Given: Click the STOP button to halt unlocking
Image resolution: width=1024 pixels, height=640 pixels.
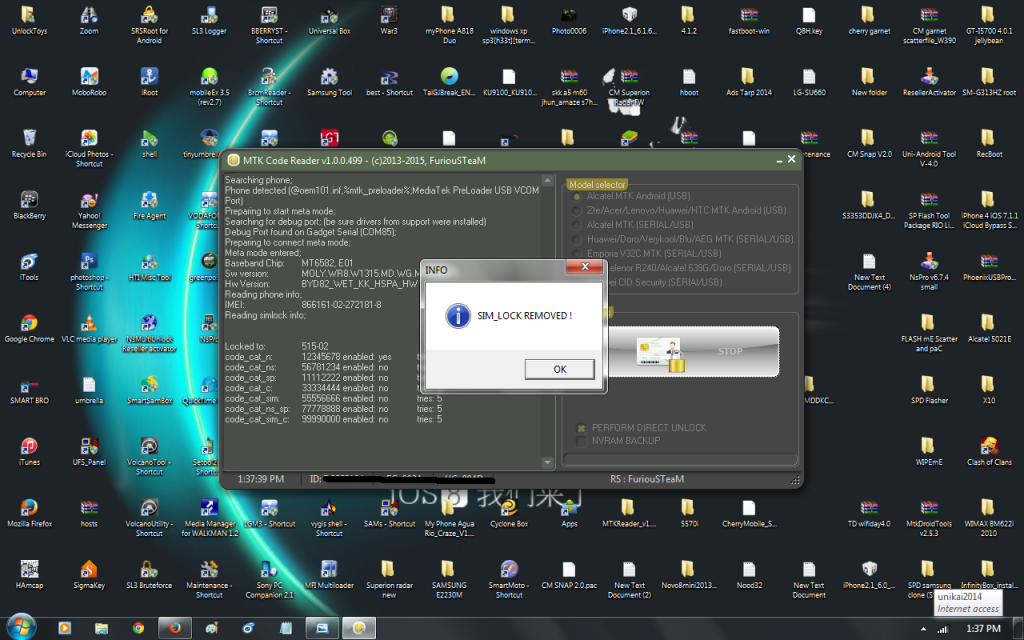Looking at the screenshot, I should 729,351.
